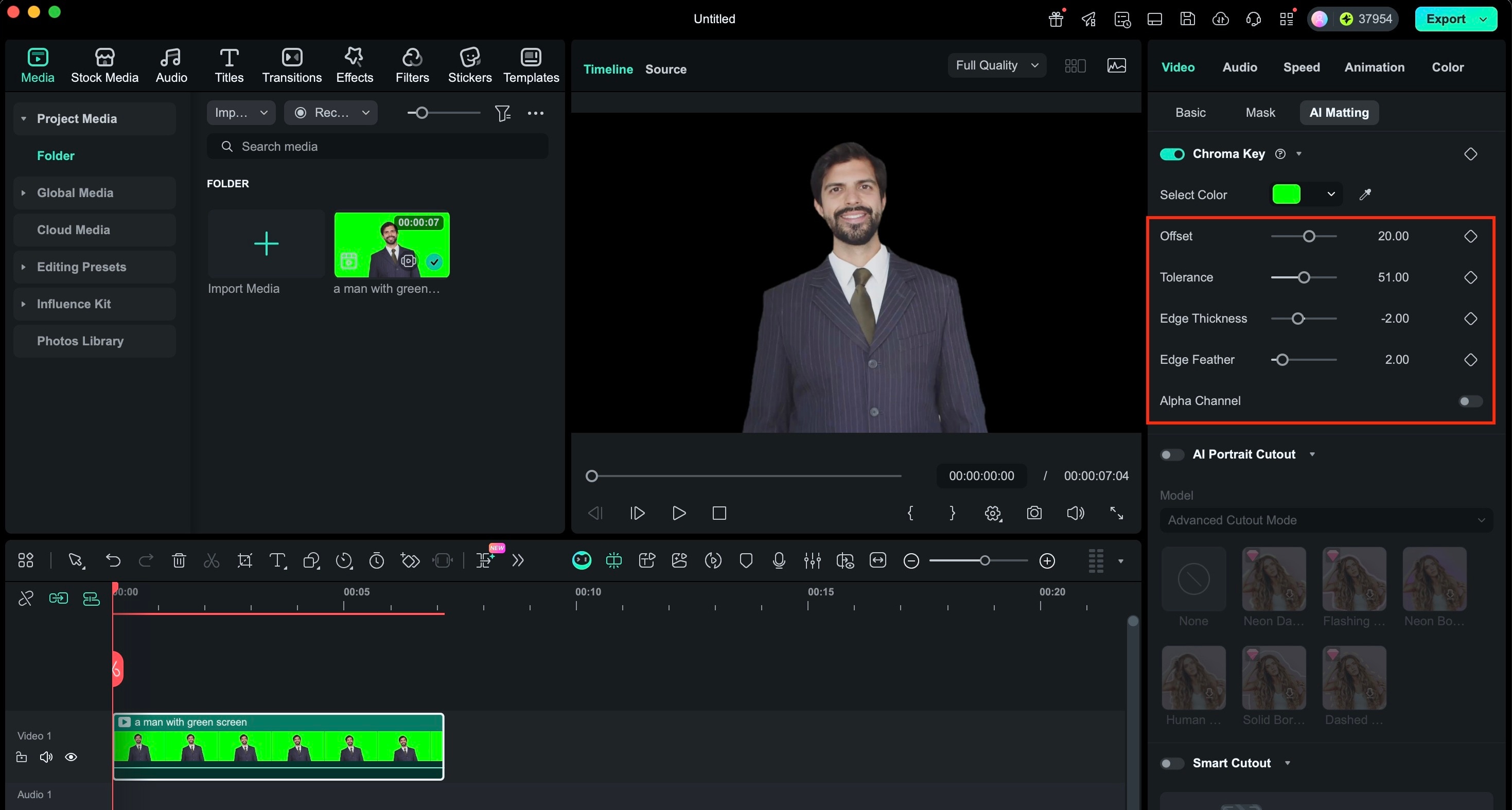Switch to the Source tab
Viewport: 1512px width, 810px height.
[x=665, y=68]
